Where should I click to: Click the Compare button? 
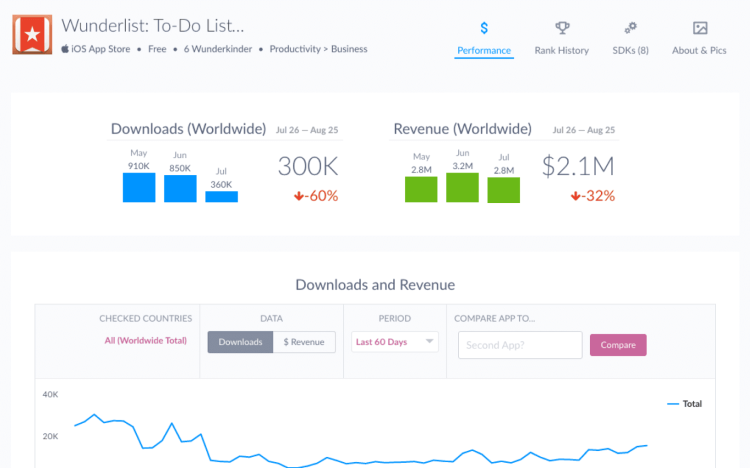click(618, 345)
